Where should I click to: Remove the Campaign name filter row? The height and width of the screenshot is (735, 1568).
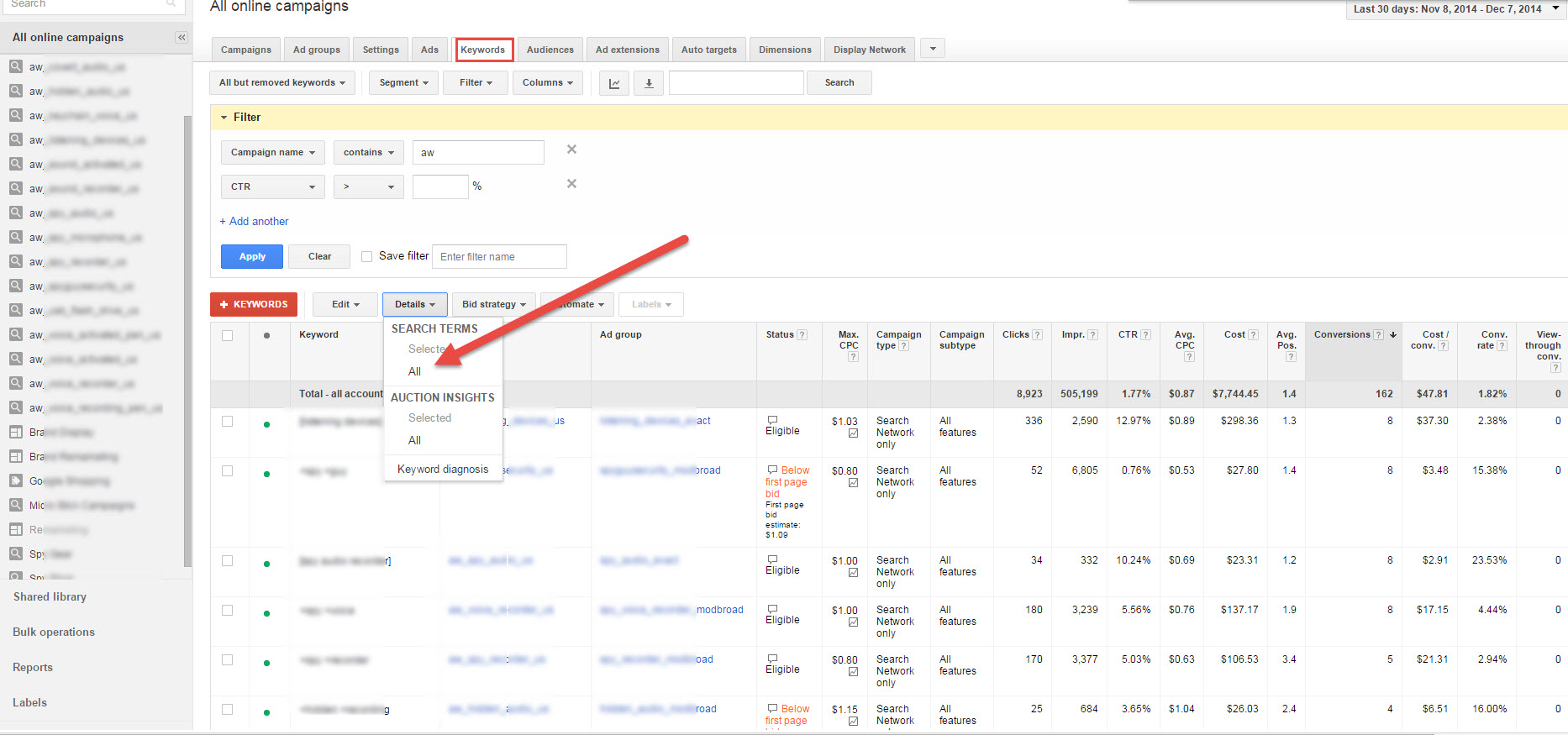pyautogui.click(x=571, y=150)
